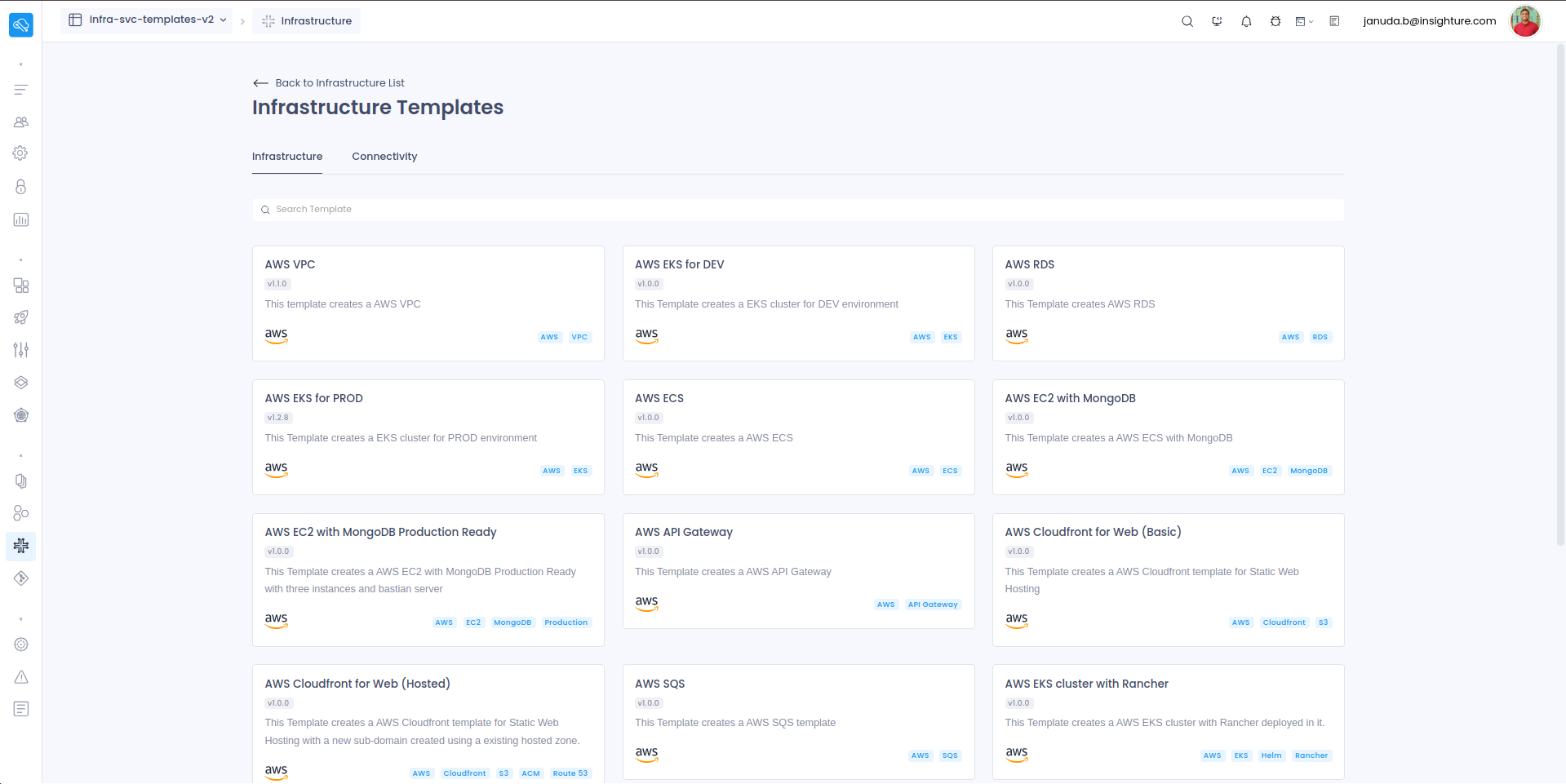Click the Infrastructure breadcrumb
1566x784 pixels.
click(307, 21)
